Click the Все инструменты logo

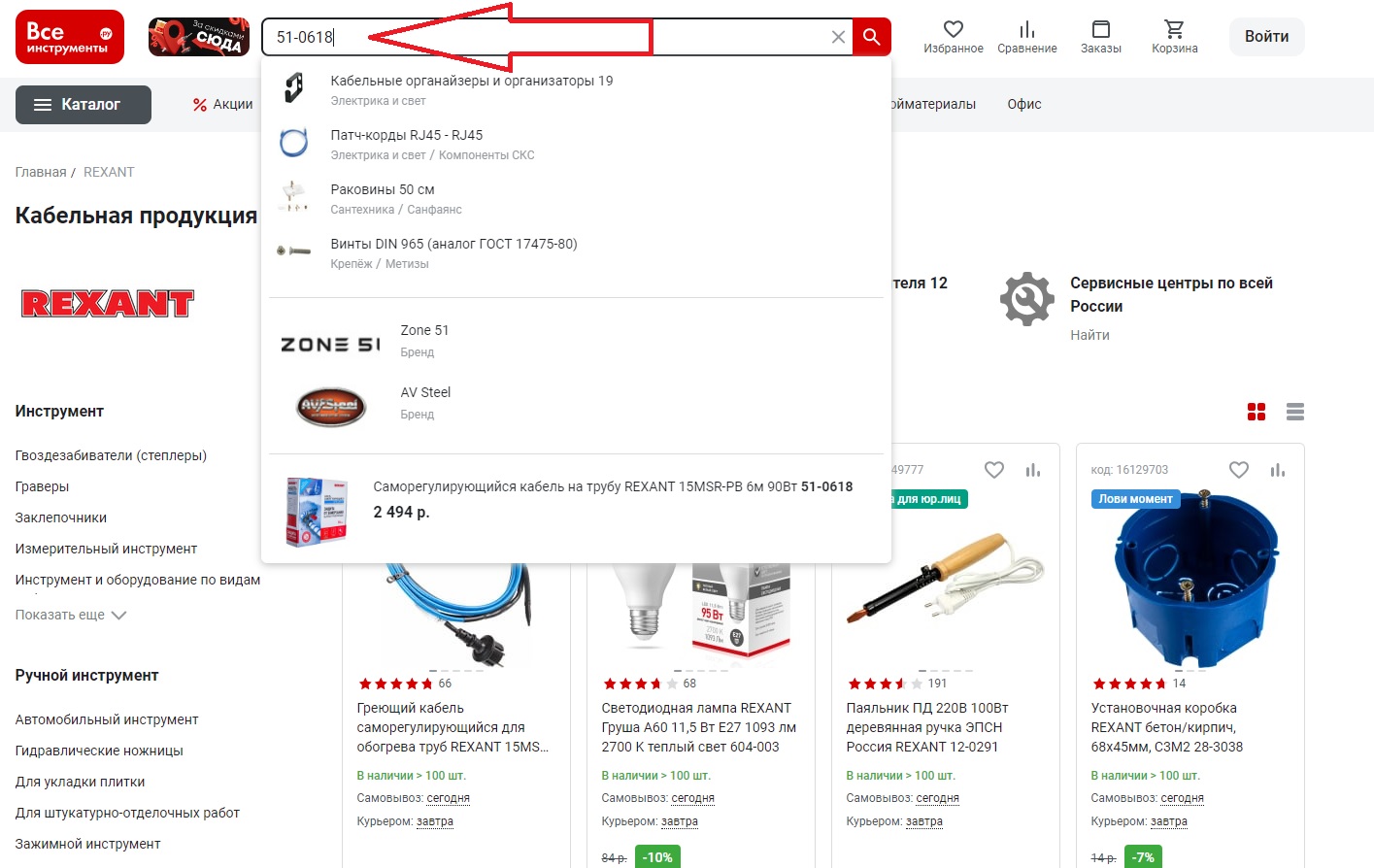click(70, 37)
